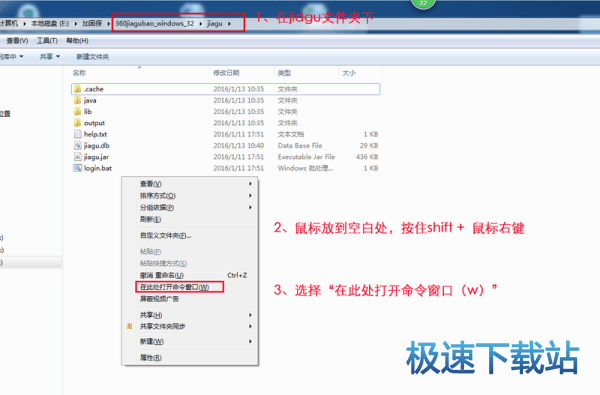Expand the 共享(H) submenu arrow
Screen dimensions: 600x395
250,315
